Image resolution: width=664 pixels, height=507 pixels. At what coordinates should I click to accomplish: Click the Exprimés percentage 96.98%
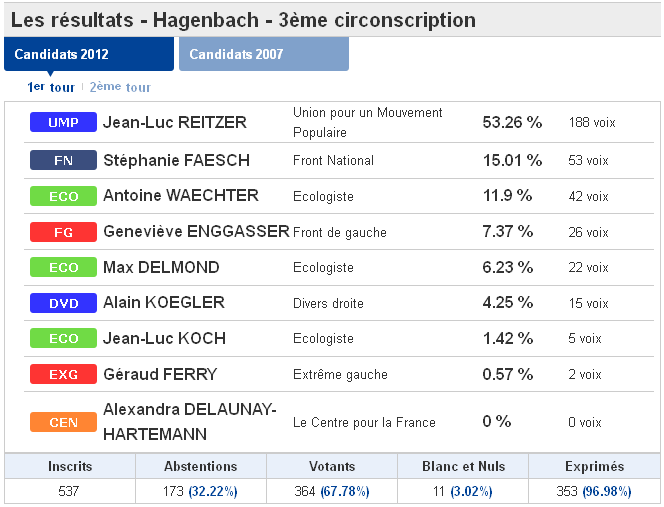tap(607, 491)
